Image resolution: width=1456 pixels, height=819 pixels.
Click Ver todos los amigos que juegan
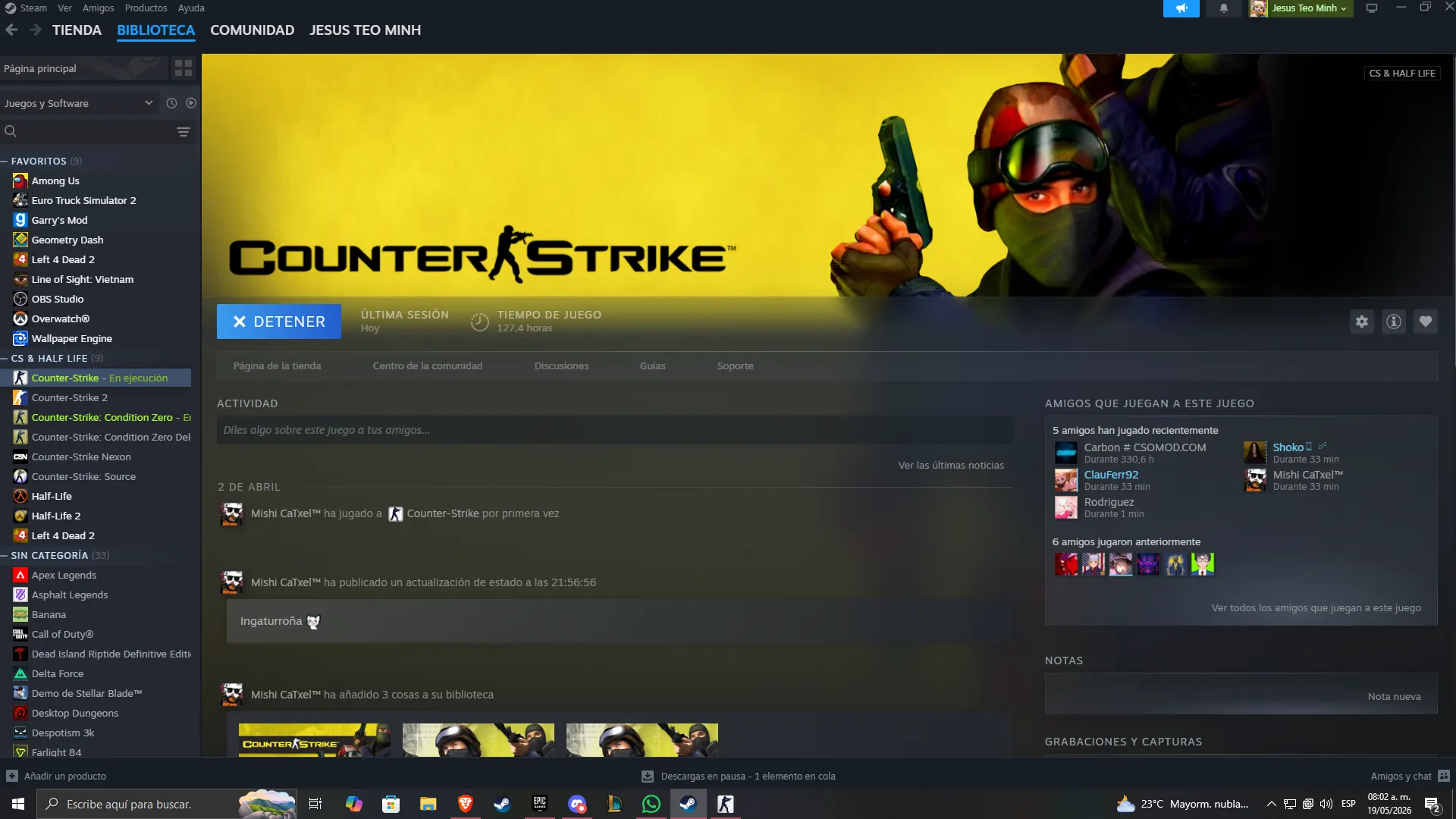tap(1316, 607)
